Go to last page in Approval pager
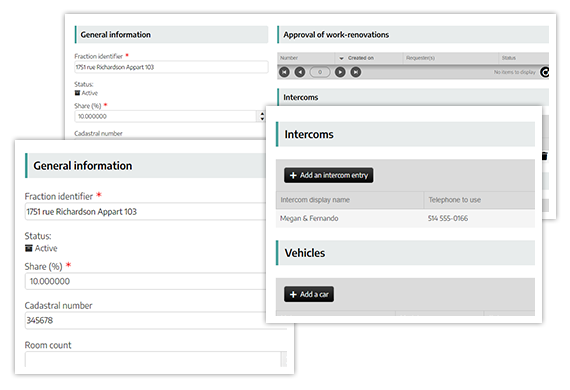 click(x=356, y=72)
